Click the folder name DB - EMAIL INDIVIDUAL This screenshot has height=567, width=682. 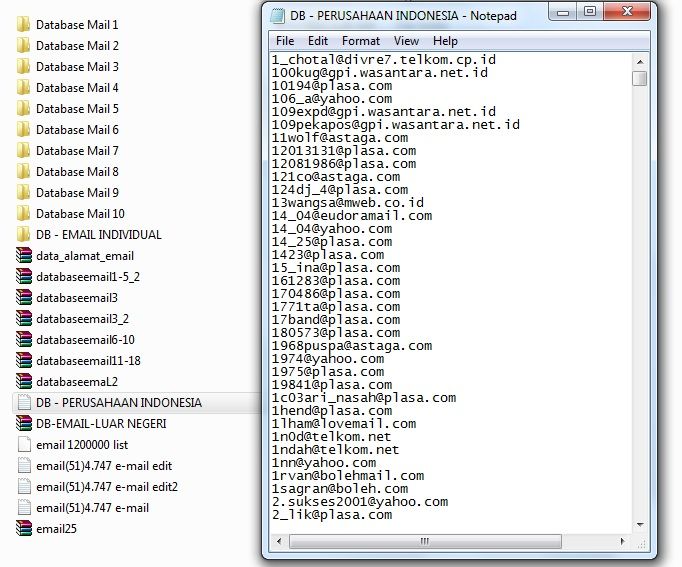coord(99,235)
